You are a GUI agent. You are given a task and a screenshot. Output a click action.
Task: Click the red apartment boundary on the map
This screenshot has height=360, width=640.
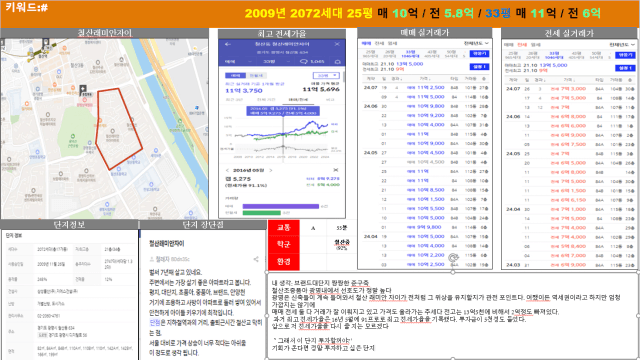click(x=119, y=128)
